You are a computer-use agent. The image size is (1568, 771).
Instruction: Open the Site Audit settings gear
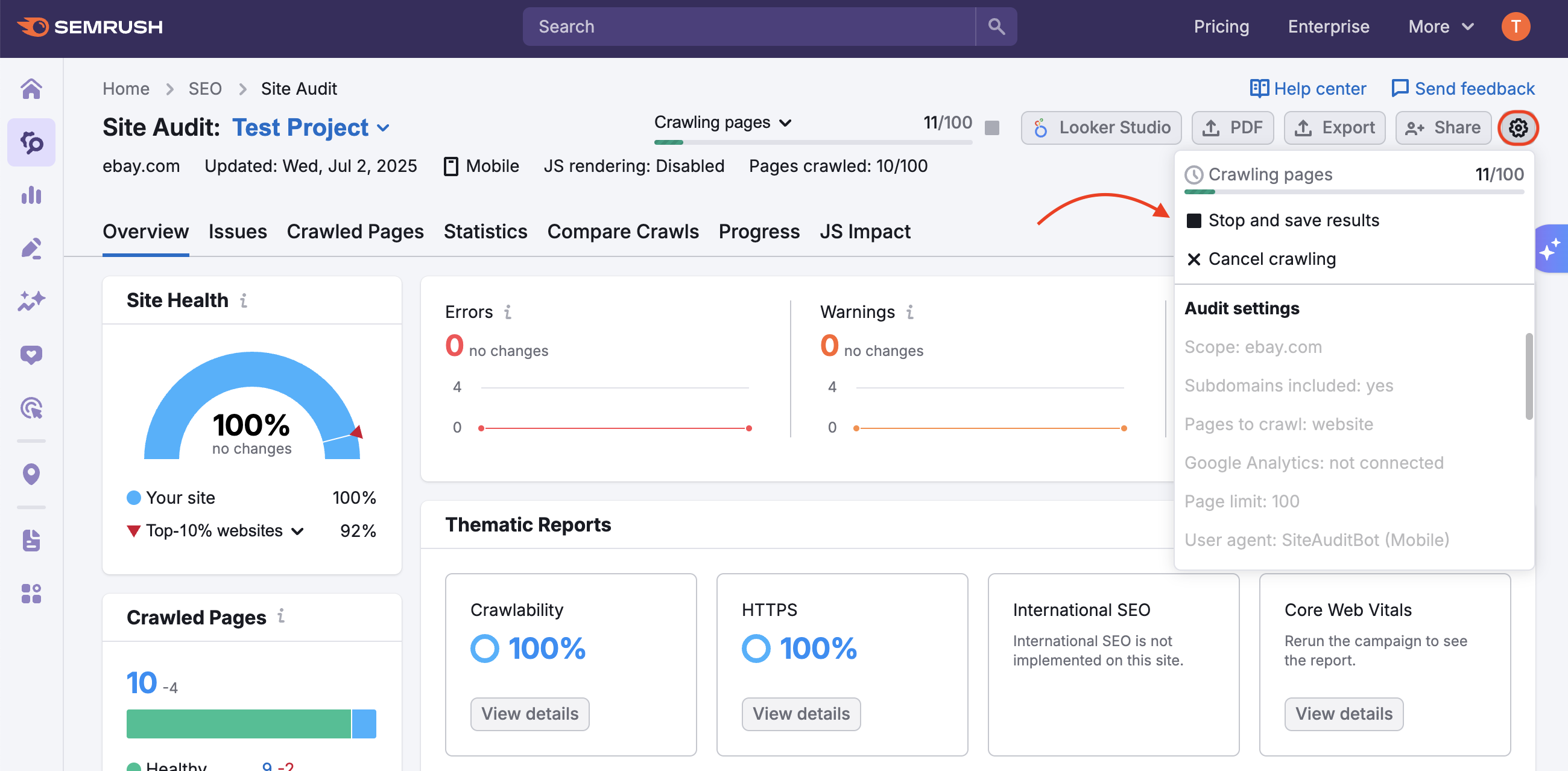tap(1518, 128)
